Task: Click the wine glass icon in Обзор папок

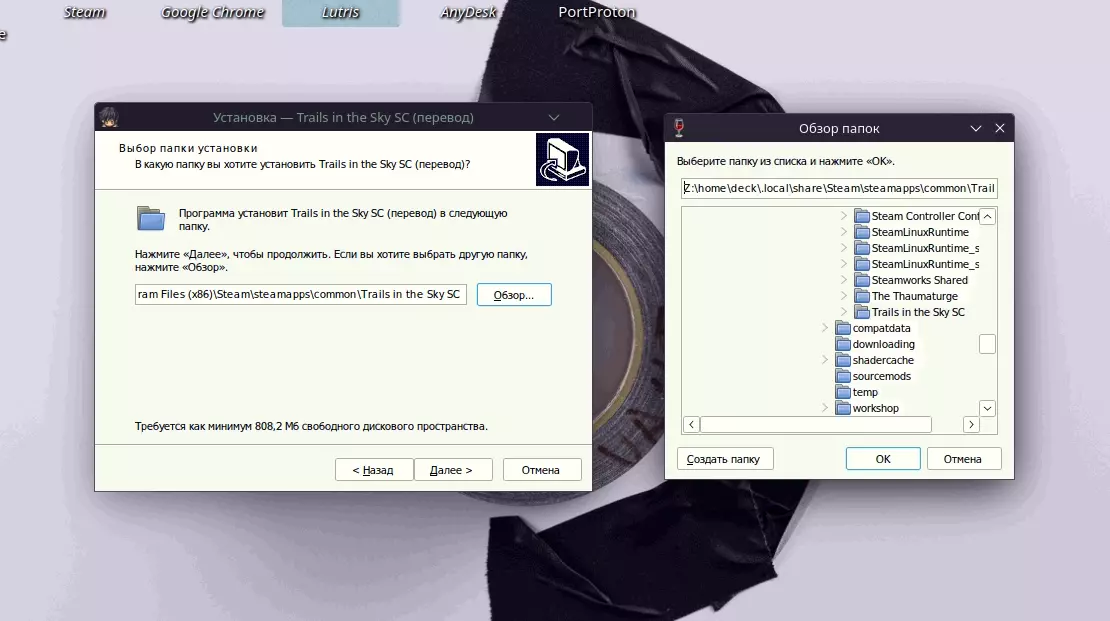Action: pyautogui.click(x=679, y=127)
